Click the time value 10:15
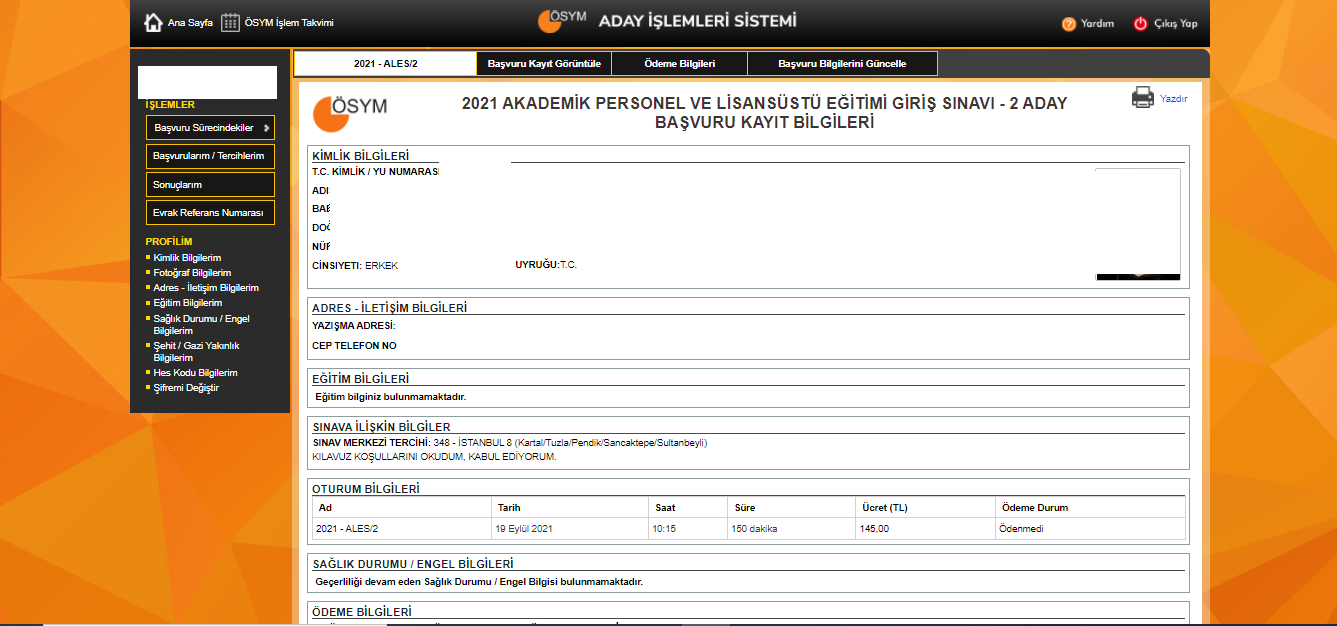1337x626 pixels. coord(664,529)
